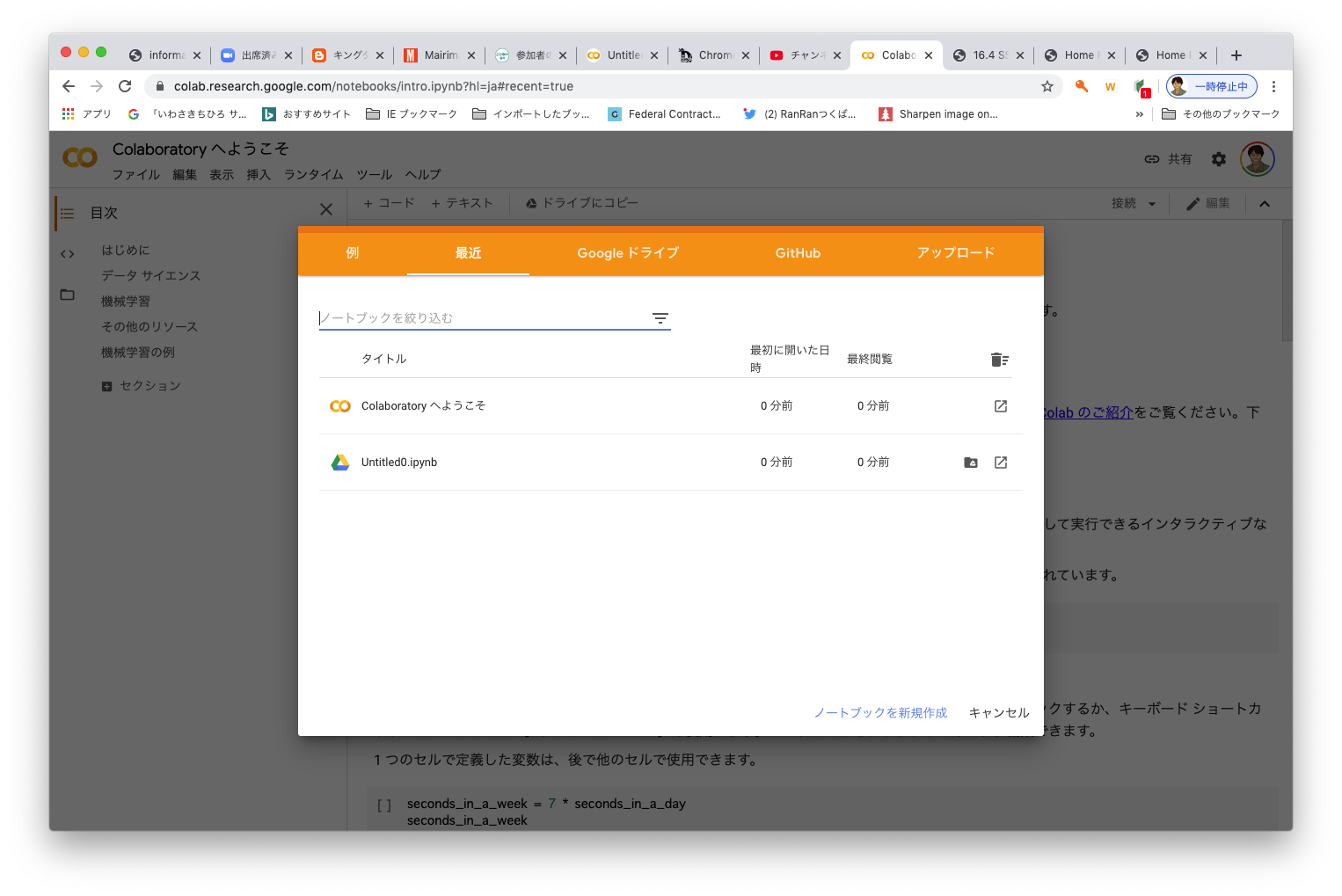Reload the page with refresh icon
The width and height of the screenshot is (1342, 896).
point(125,86)
